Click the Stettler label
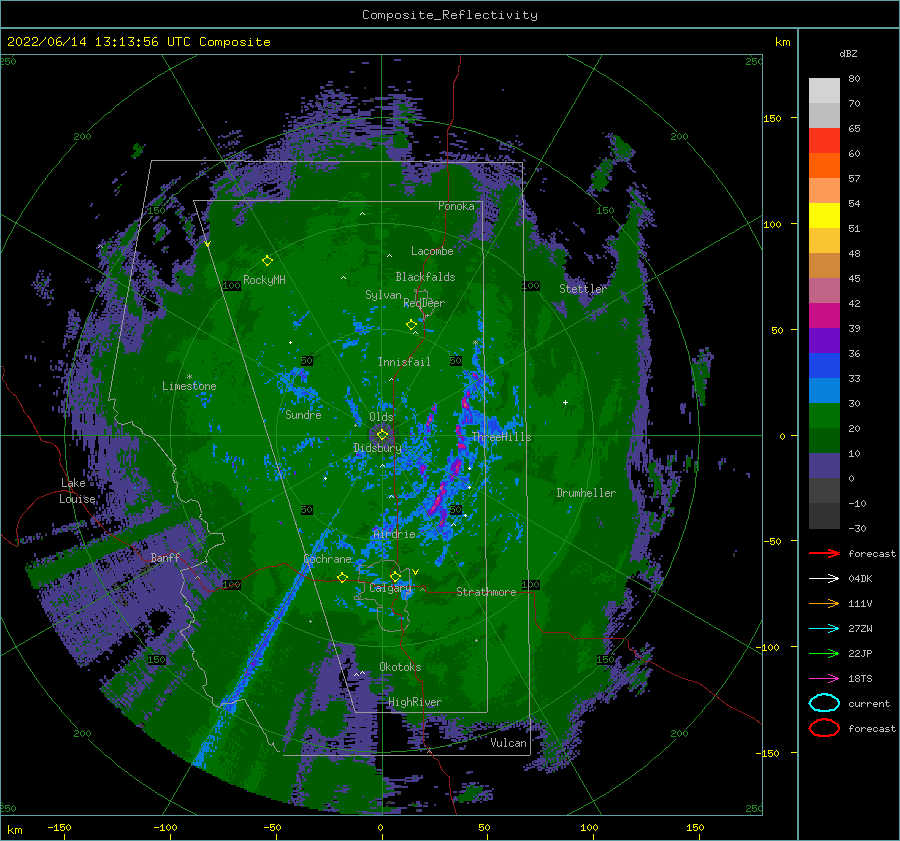Image resolution: width=900 pixels, height=841 pixels. coord(583,289)
